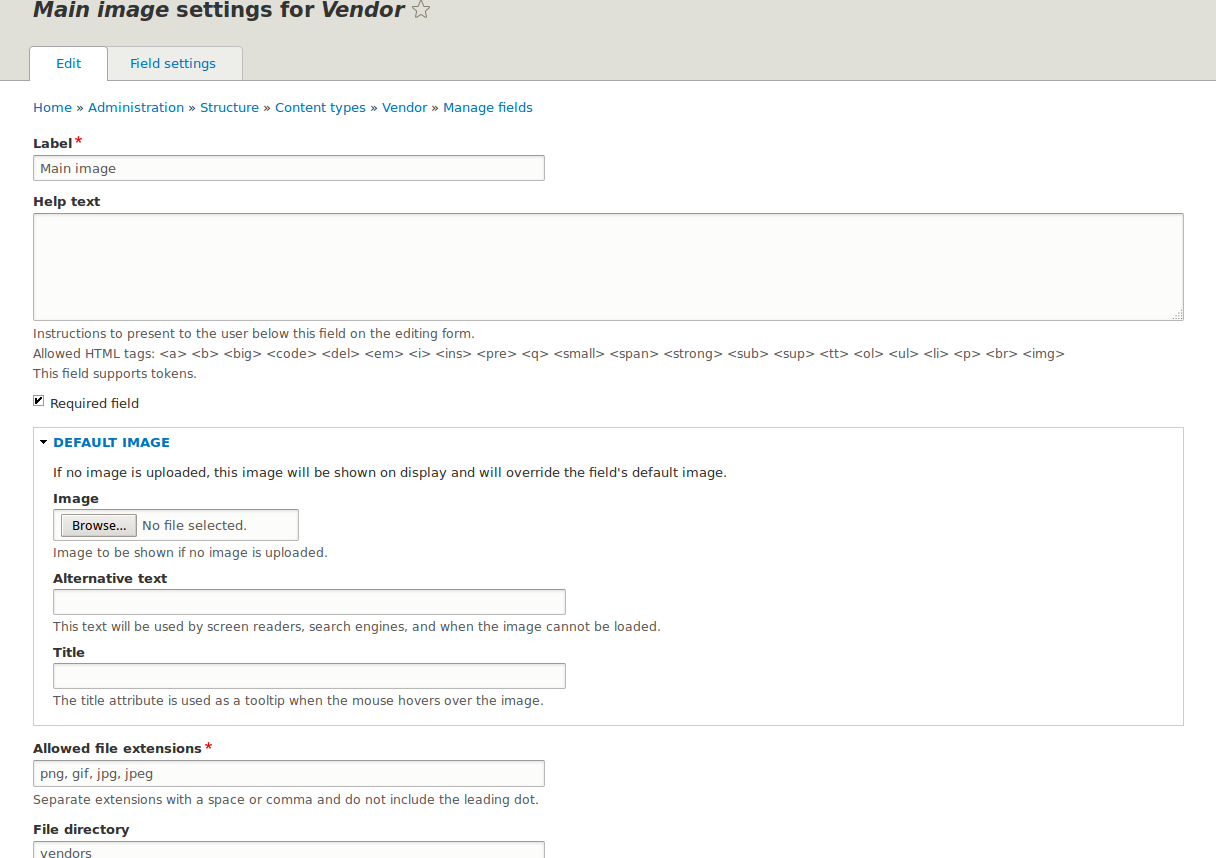Navigate to Administration via breadcrumb
Image resolution: width=1216 pixels, height=858 pixels.
pyautogui.click(x=136, y=107)
